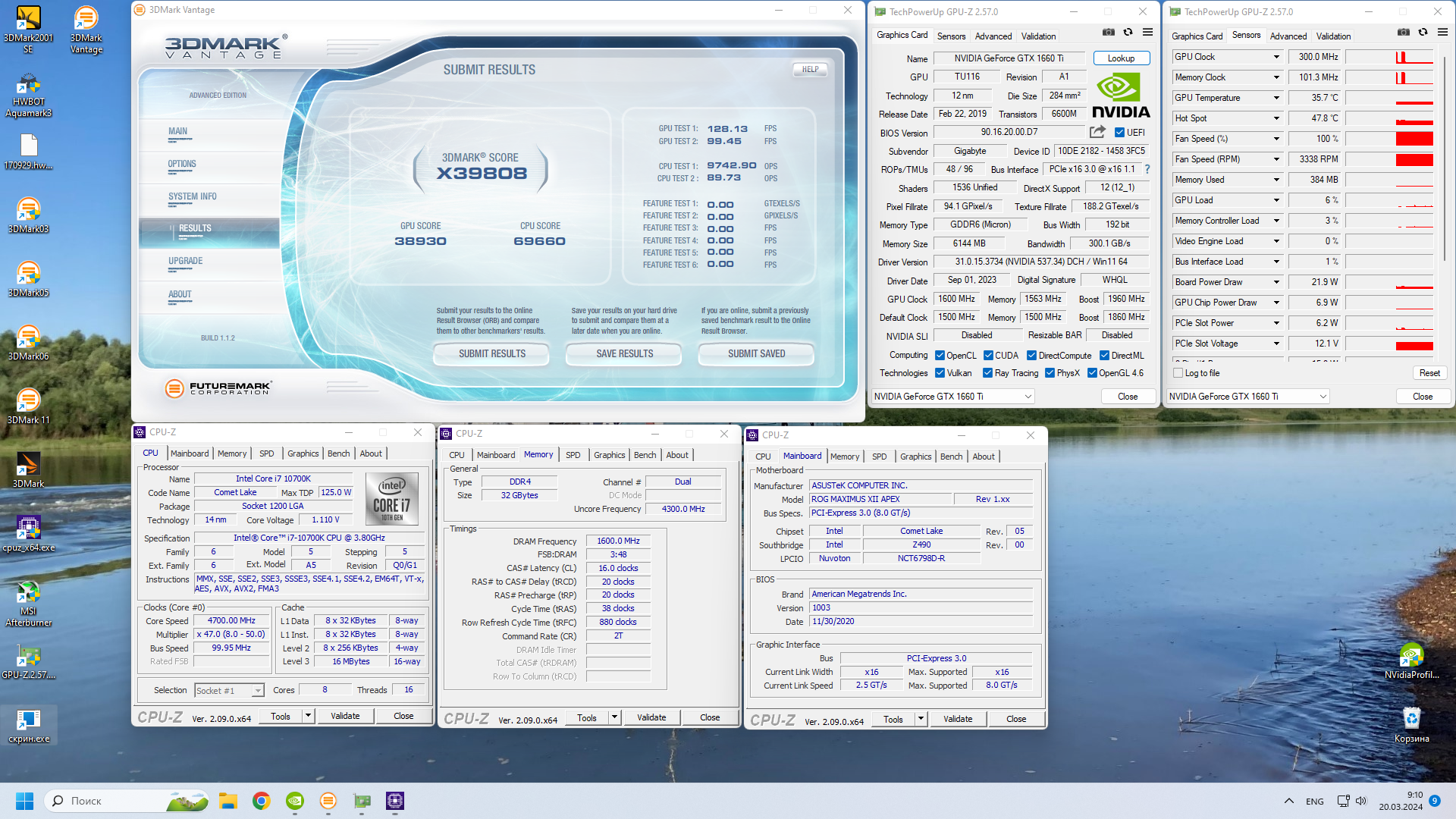Click the BIOS export share icon in GPU-Z
This screenshot has height=819, width=1456.
(1097, 132)
